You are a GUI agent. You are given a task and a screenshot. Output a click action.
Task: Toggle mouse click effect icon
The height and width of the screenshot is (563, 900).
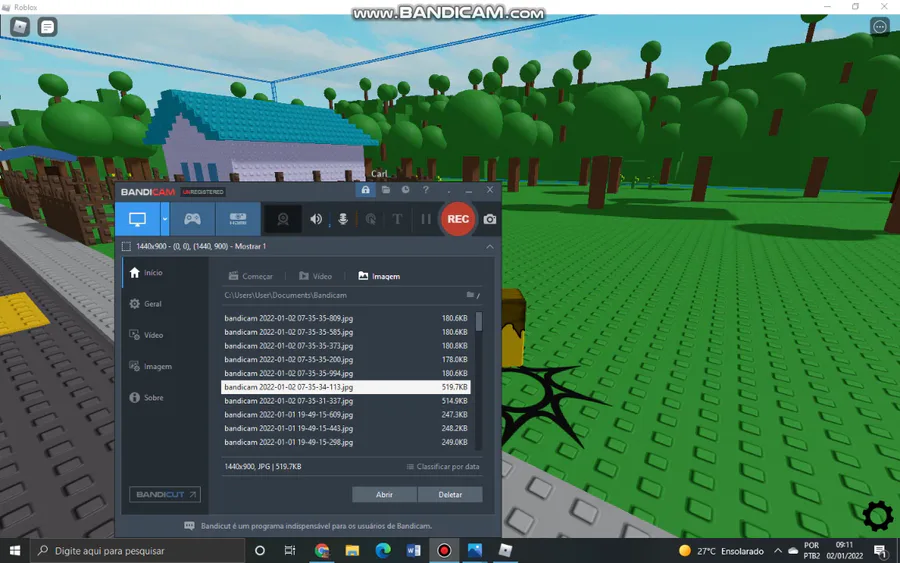coord(371,219)
